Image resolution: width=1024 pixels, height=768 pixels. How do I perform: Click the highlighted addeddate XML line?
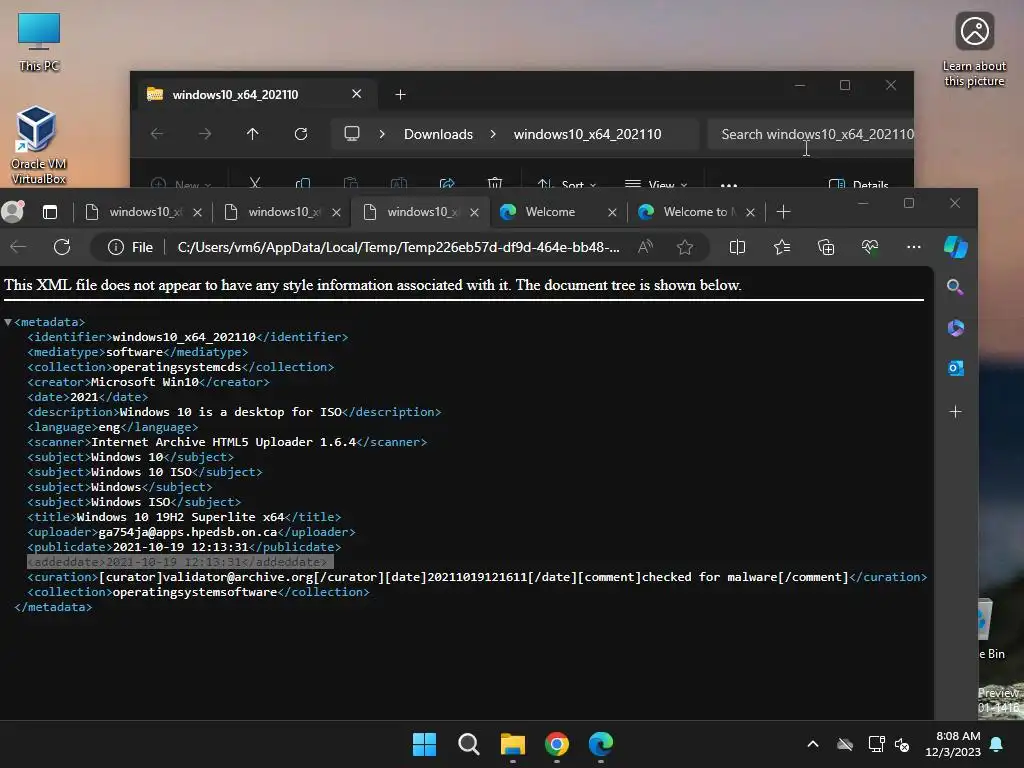click(180, 562)
